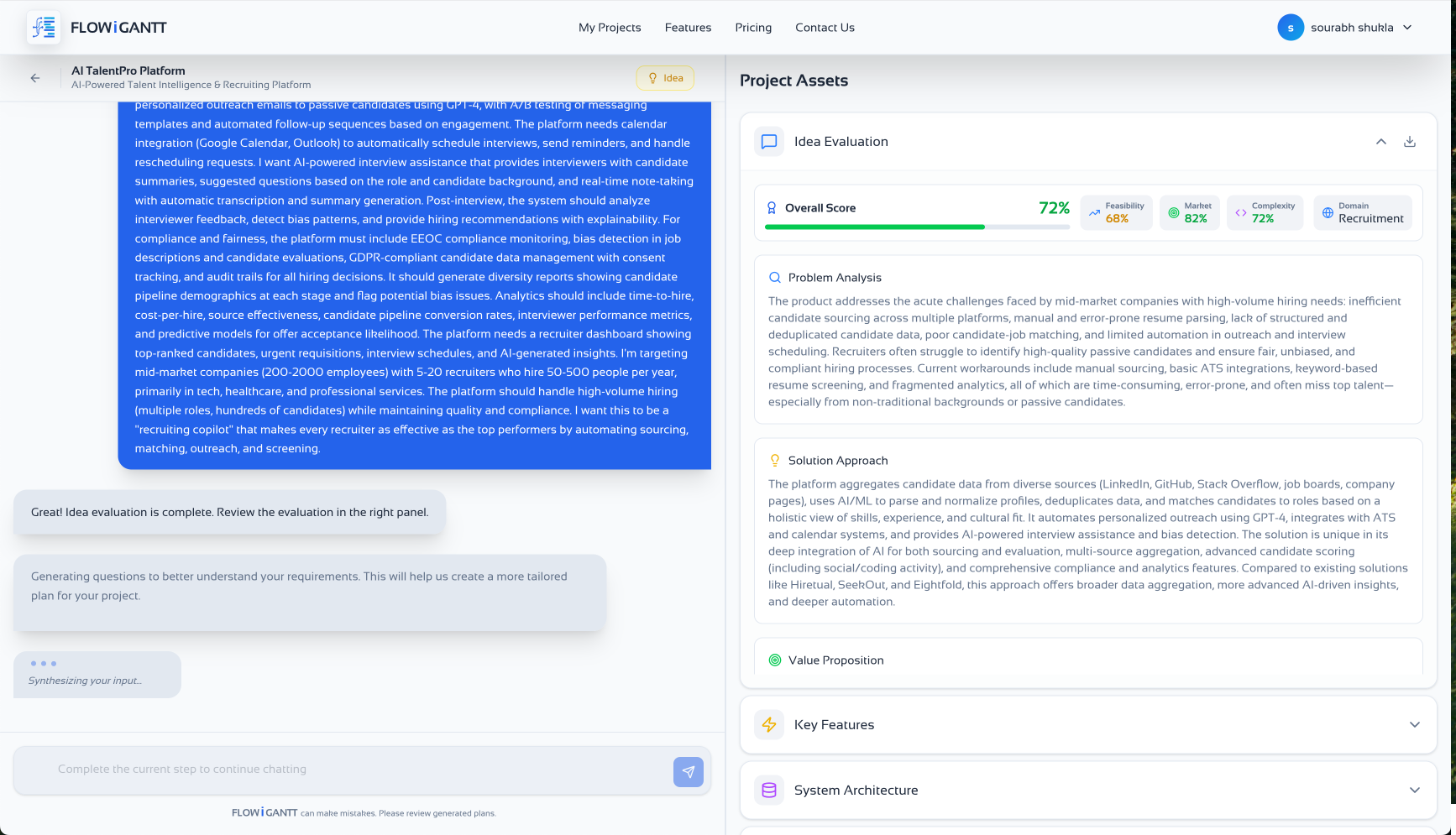Click the Contact Us link
The width and height of the screenshot is (1456, 835).
point(825,28)
